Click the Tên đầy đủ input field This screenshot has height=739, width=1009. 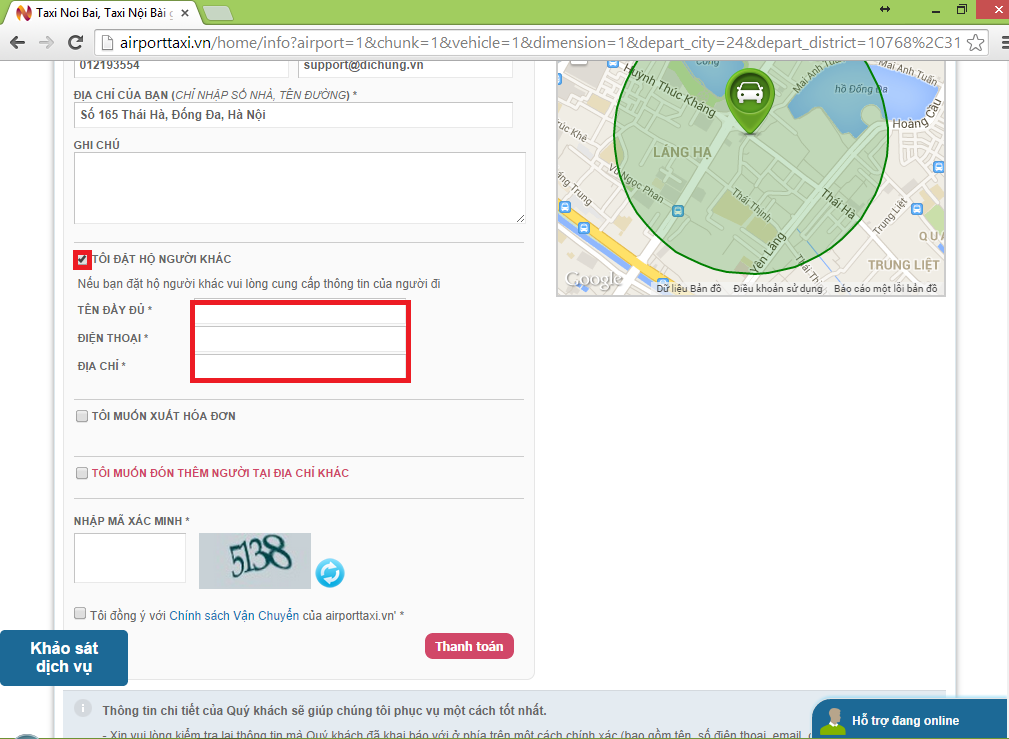pos(300,314)
